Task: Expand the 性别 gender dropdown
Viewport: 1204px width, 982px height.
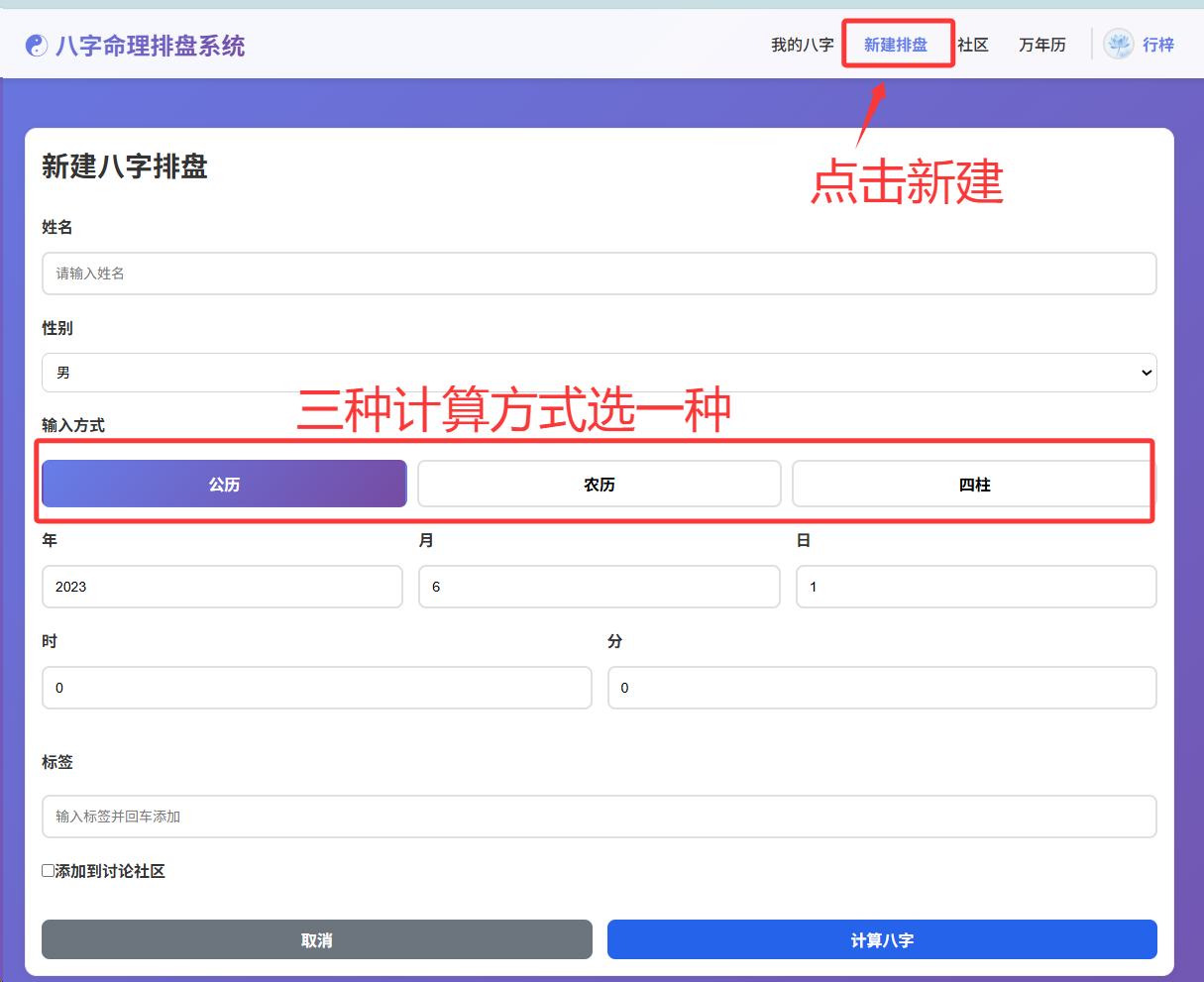Action: tap(599, 373)
